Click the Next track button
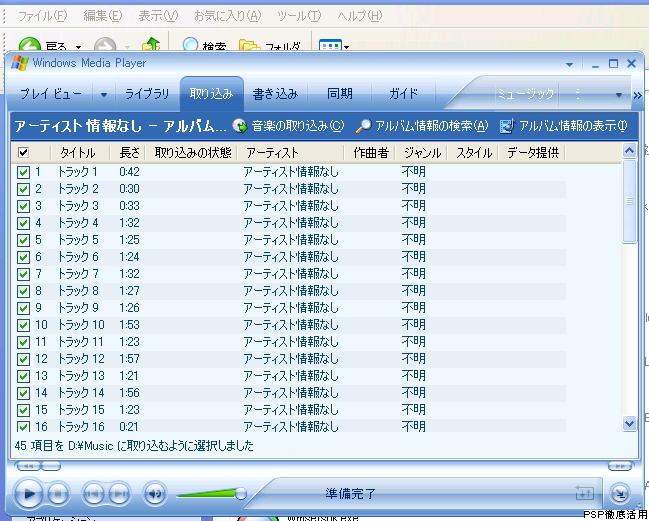The height and width of the screenshot is (521, 649). click(x=120, y=493)
